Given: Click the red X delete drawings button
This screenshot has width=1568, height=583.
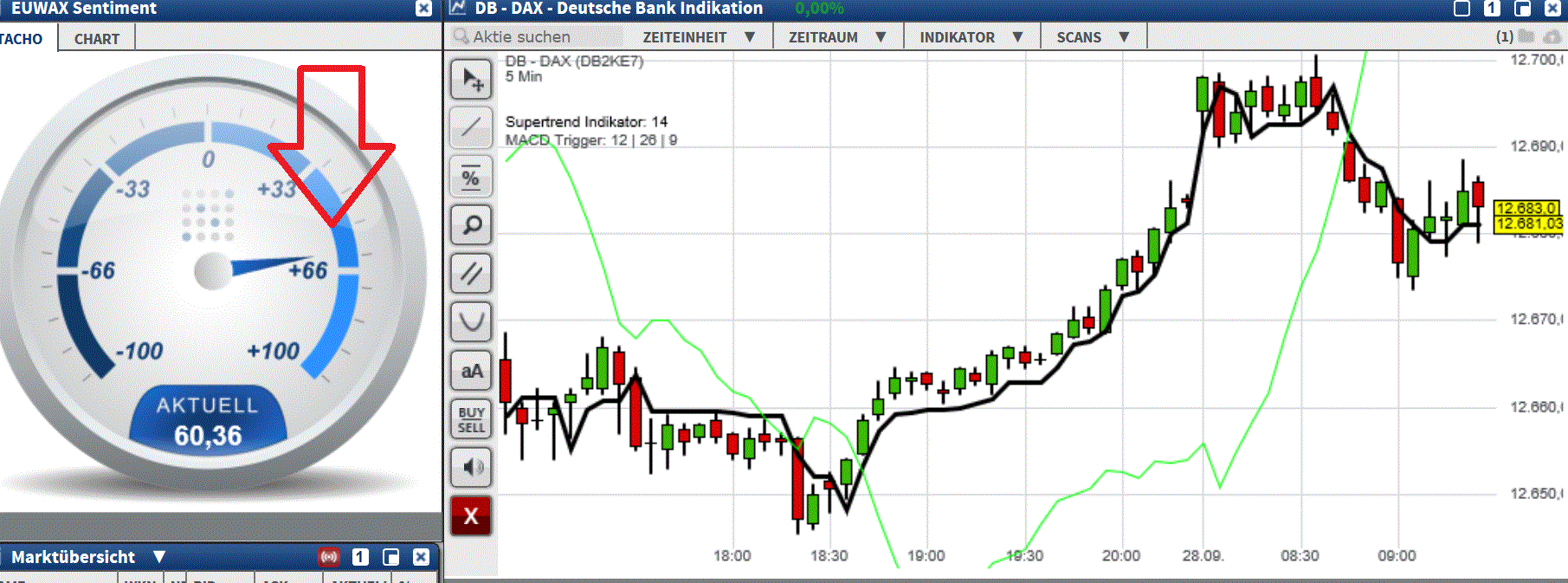Looking at the screenshot, I should (x=471, y=516).
